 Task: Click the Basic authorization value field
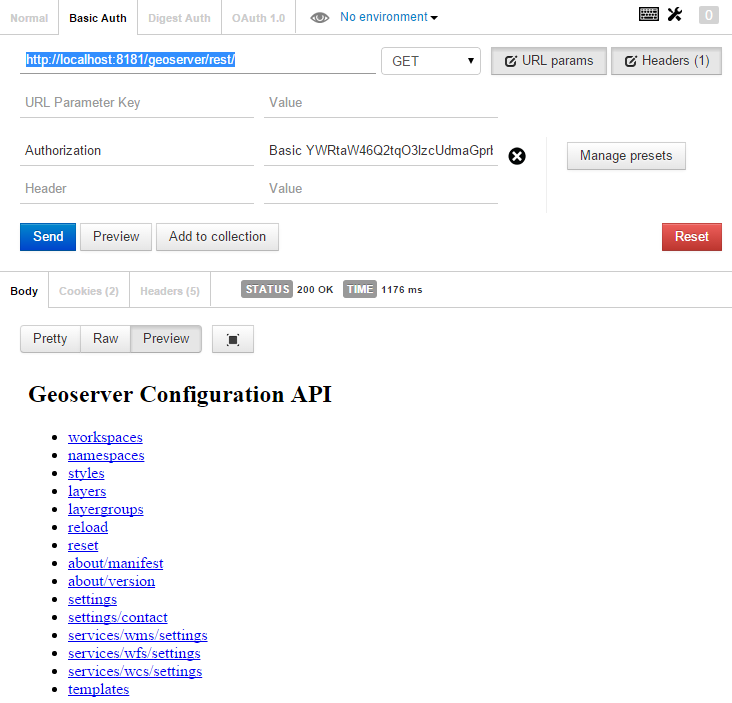click(x=381, y=151)
